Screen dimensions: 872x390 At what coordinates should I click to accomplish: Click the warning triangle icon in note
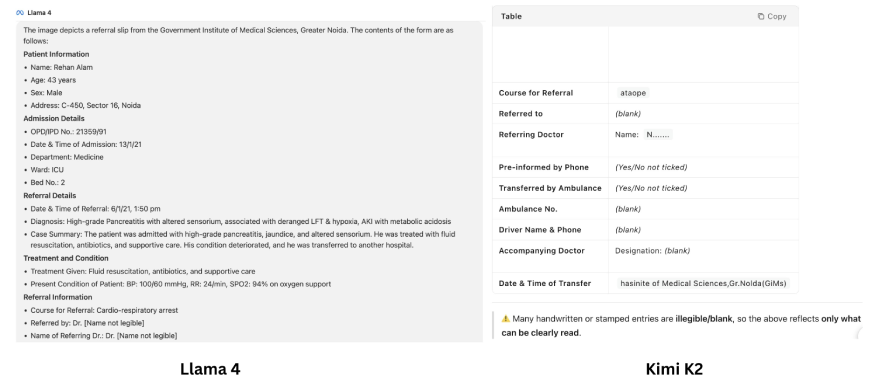(506, 319)
